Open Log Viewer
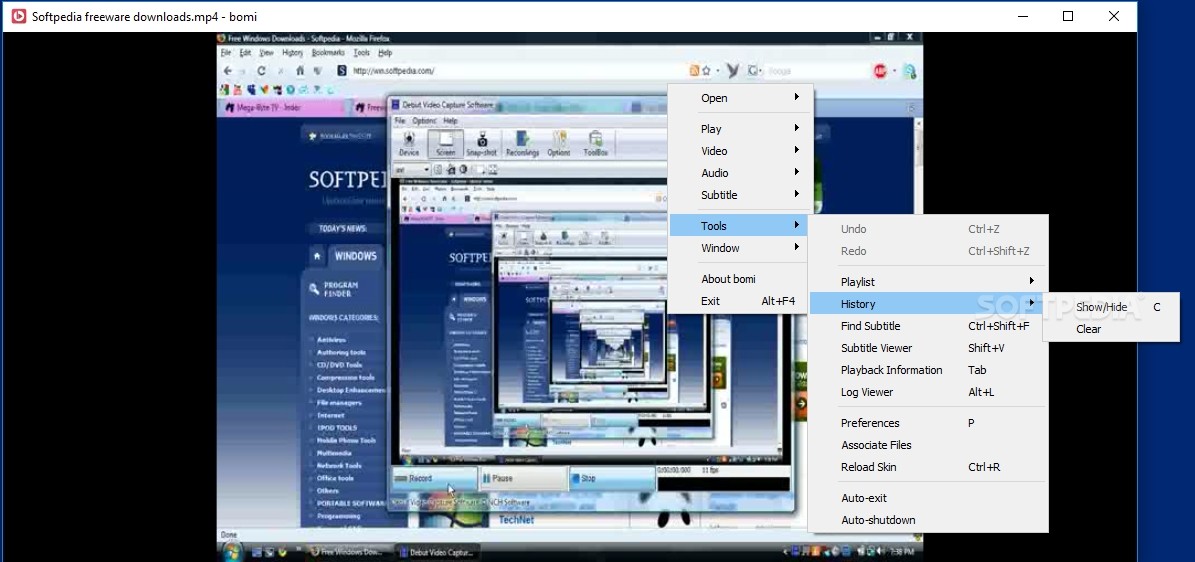The width and height of the screenshot is (1195, 562). pyautogui.click(x=928, y=393)
